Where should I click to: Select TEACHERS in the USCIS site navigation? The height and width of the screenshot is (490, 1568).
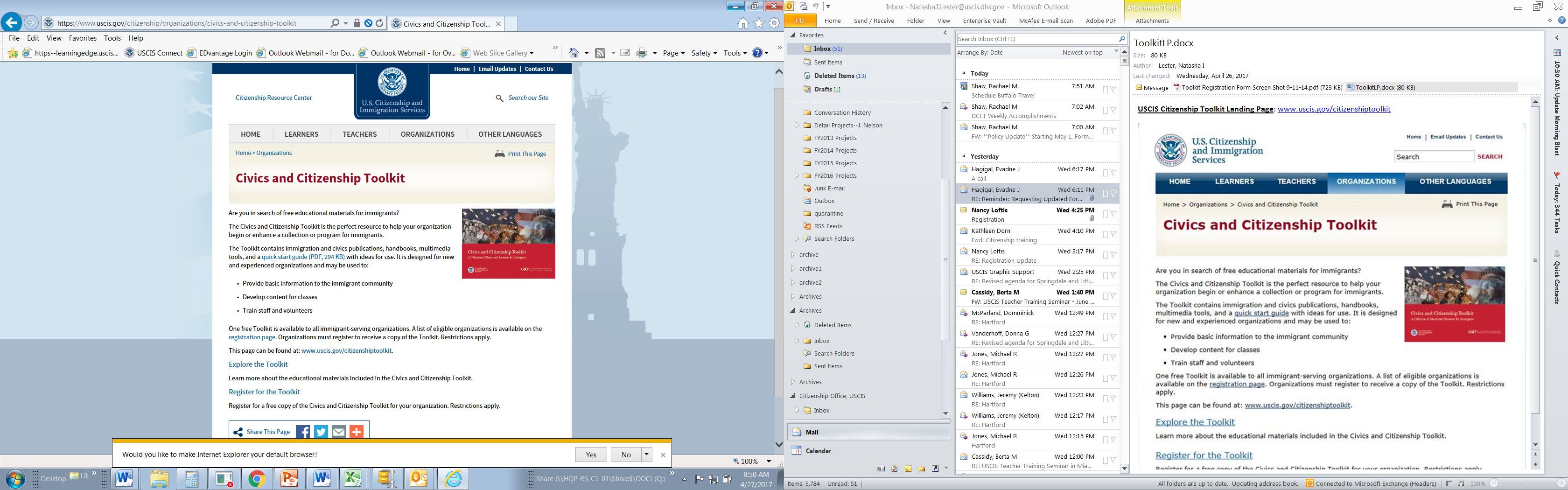point(360,134)
